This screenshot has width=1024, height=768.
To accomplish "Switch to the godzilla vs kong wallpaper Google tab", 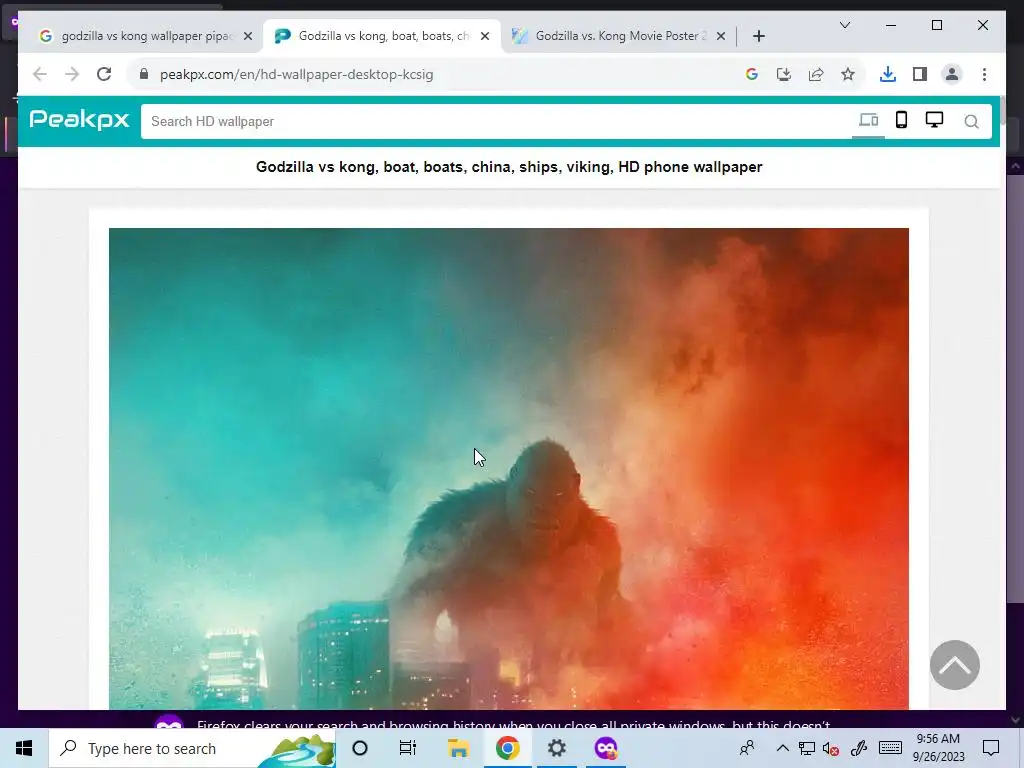I will [146, 36].
